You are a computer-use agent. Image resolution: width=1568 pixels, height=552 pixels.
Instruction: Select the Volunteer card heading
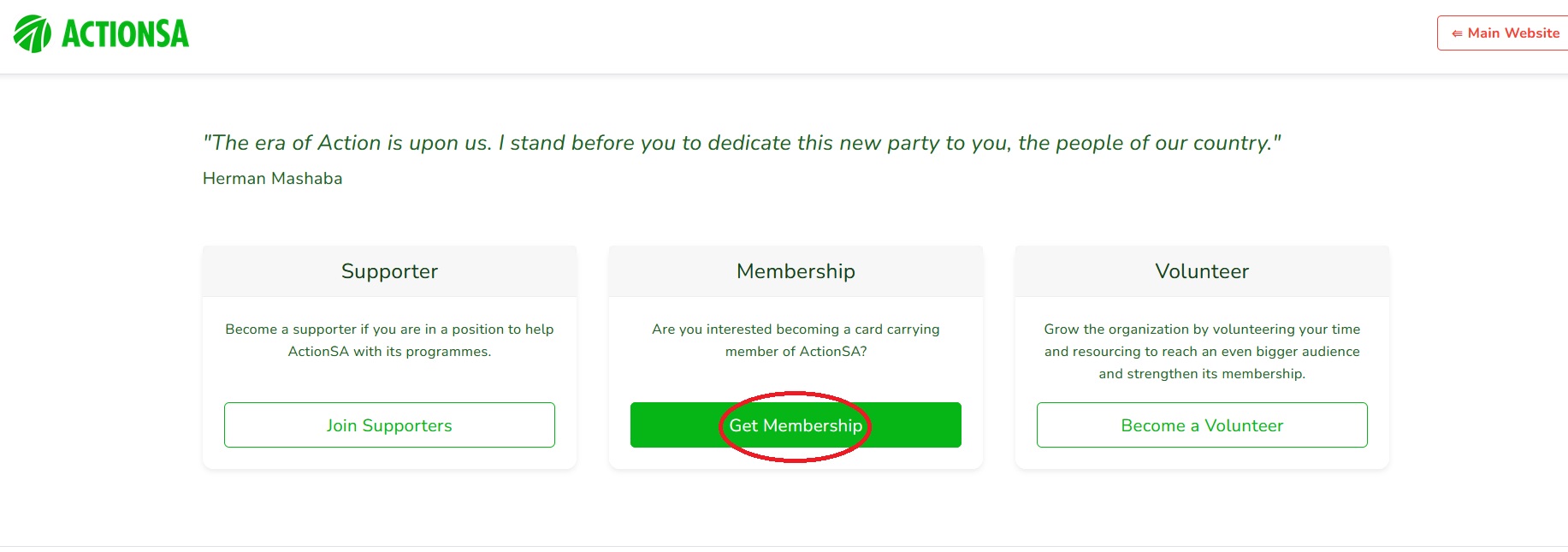tap(1201, 271)
